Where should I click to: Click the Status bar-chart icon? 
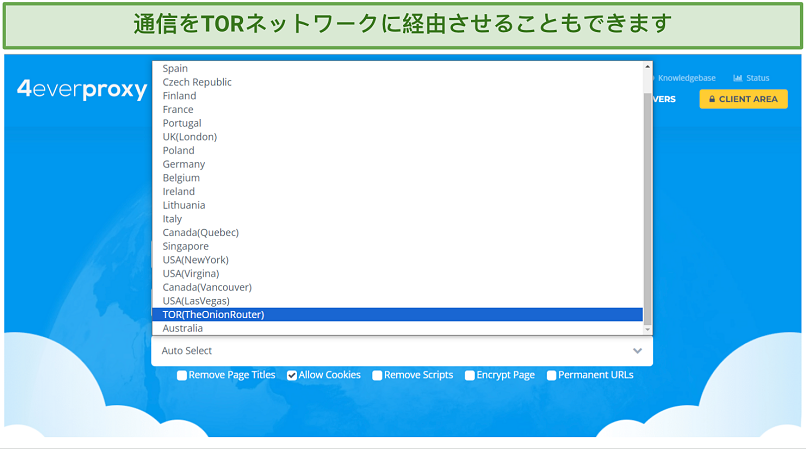[738, 78]
